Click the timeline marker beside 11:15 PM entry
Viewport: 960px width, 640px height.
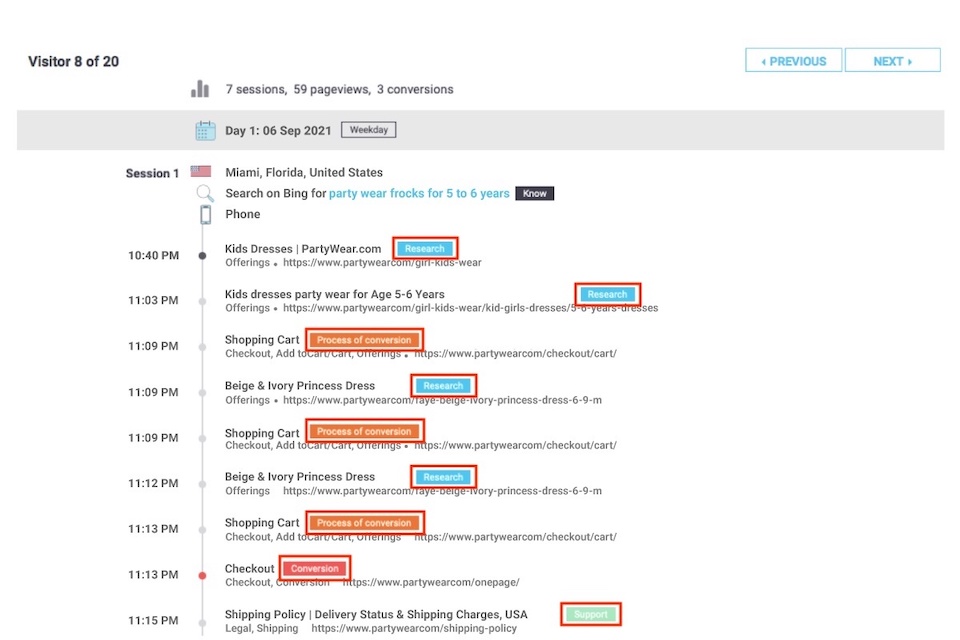click(203, 621)
